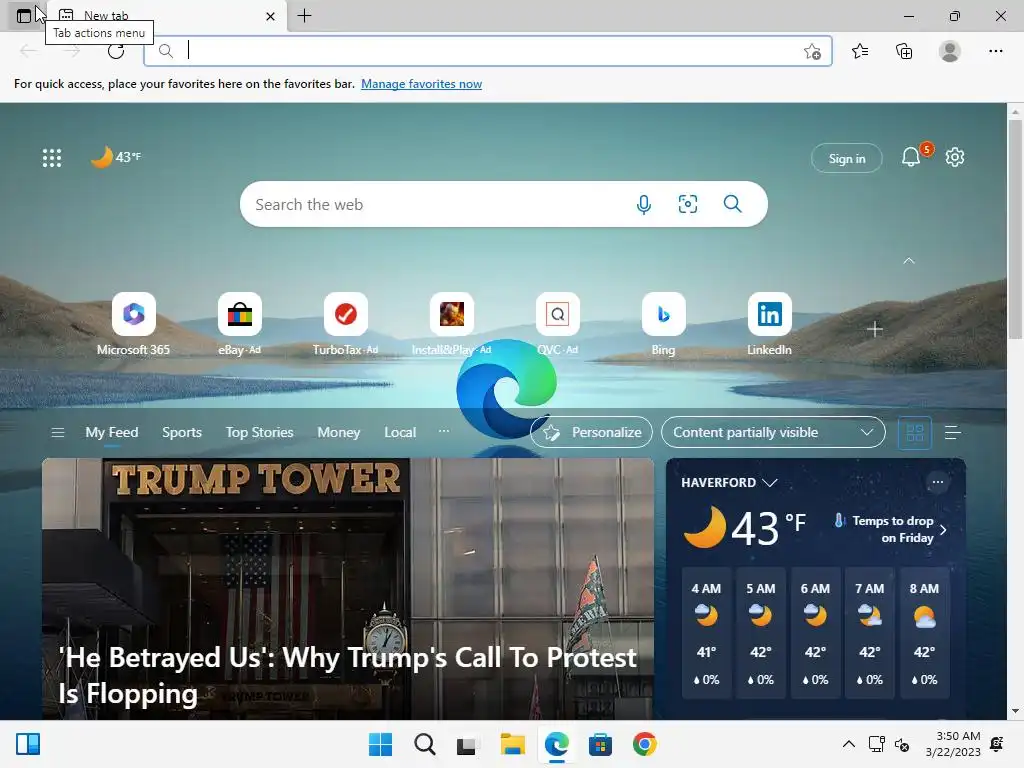1024x768 pixels.
Task: Click the Manage favorites now link
Action: coord(421,84)
